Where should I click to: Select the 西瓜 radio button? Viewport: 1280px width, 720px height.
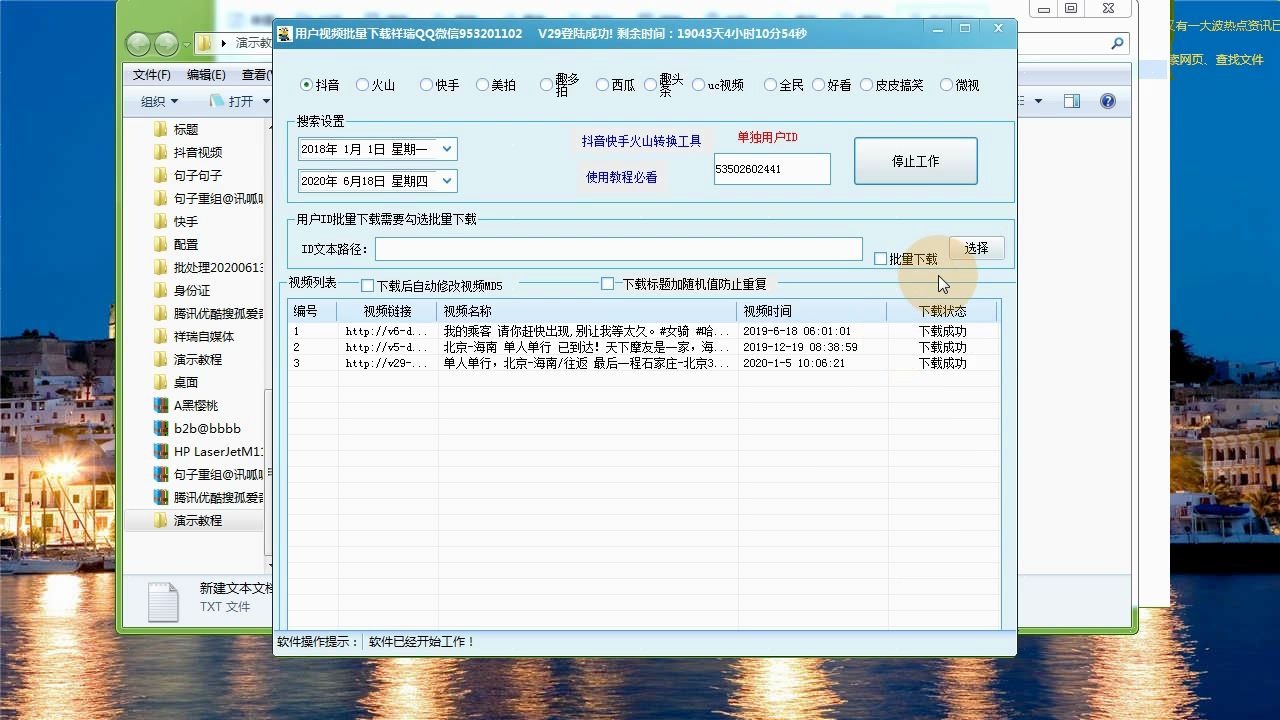602,85
